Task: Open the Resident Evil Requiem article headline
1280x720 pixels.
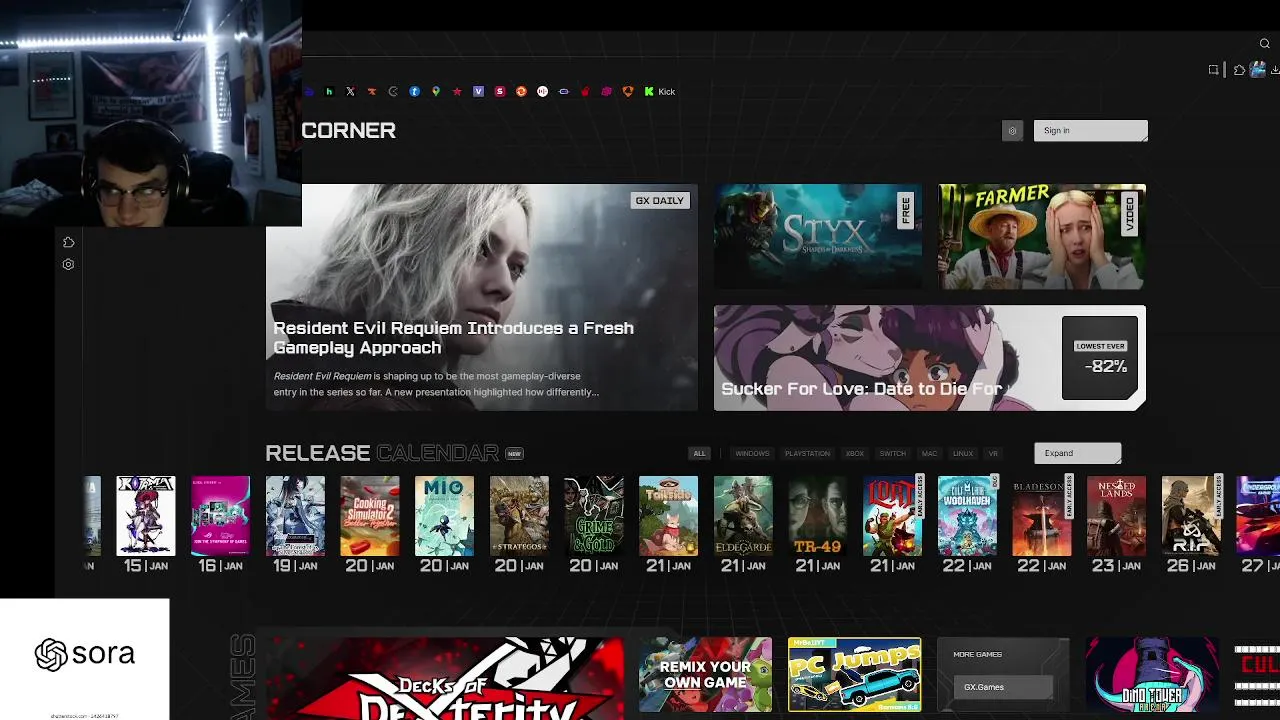Action: coord(453,338)
